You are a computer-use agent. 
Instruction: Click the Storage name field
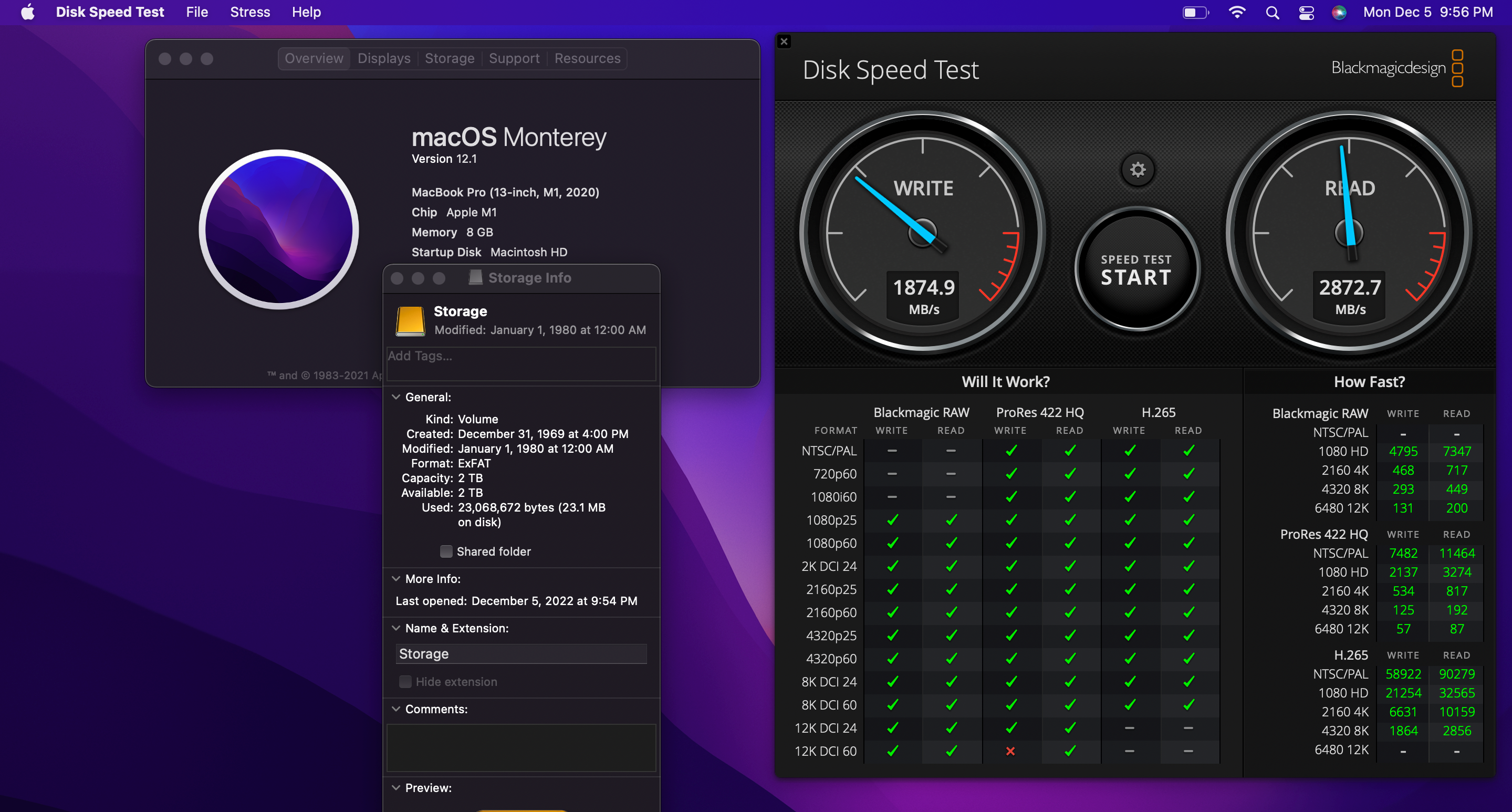click(x=521, y=654)
